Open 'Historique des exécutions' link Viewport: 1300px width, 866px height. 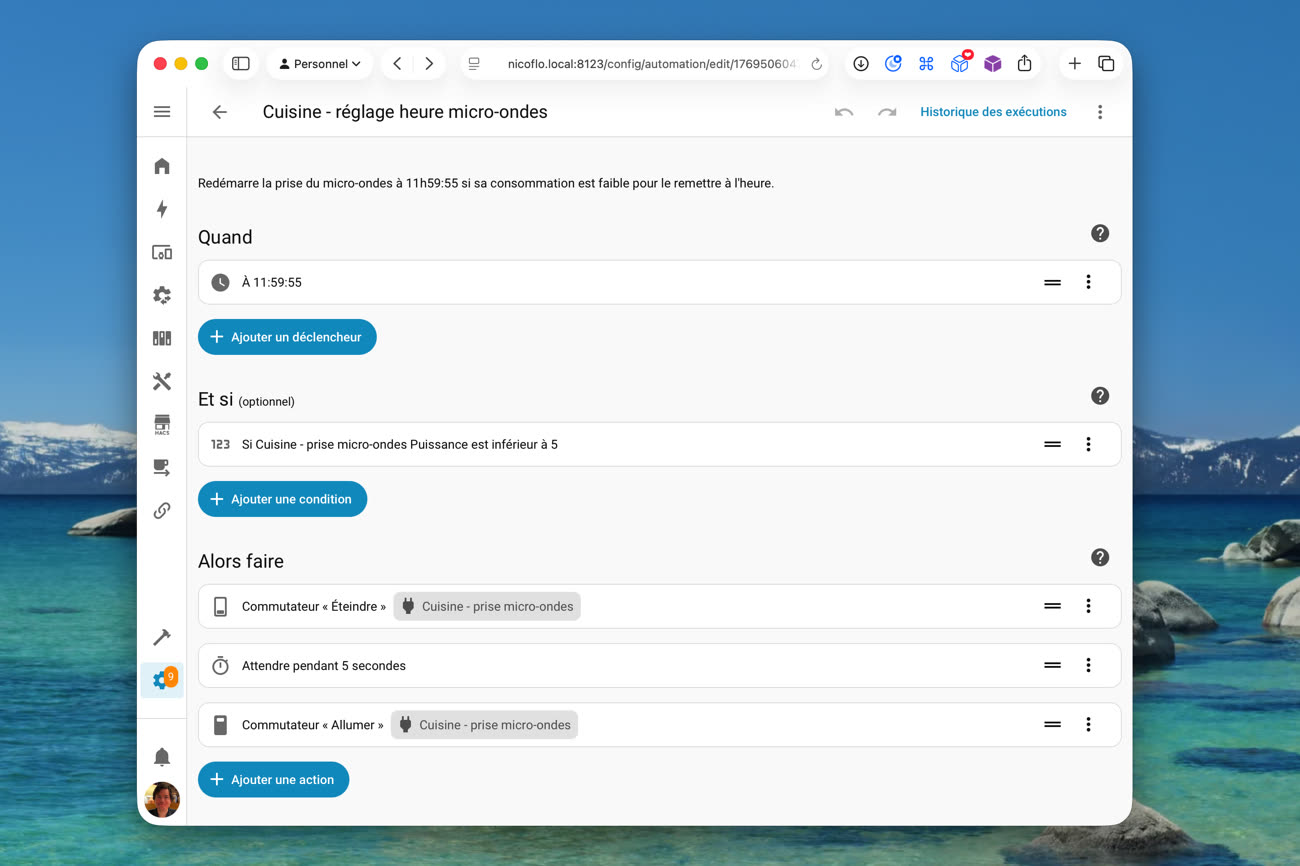coord(992,112)
